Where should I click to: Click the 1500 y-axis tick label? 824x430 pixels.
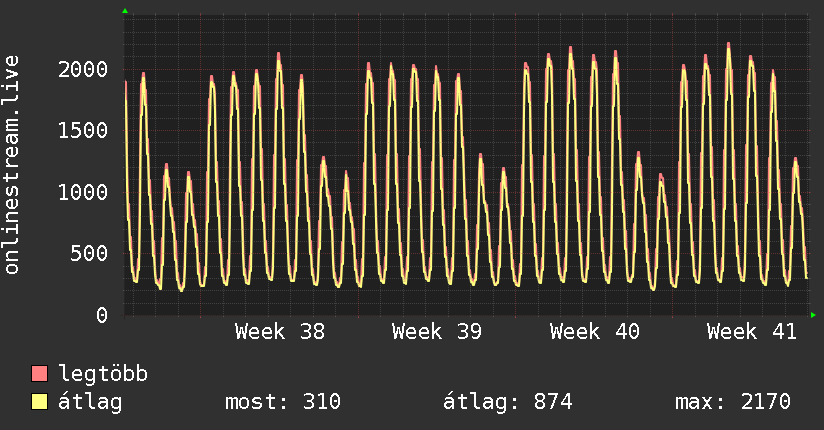click(x=83, y=130)
